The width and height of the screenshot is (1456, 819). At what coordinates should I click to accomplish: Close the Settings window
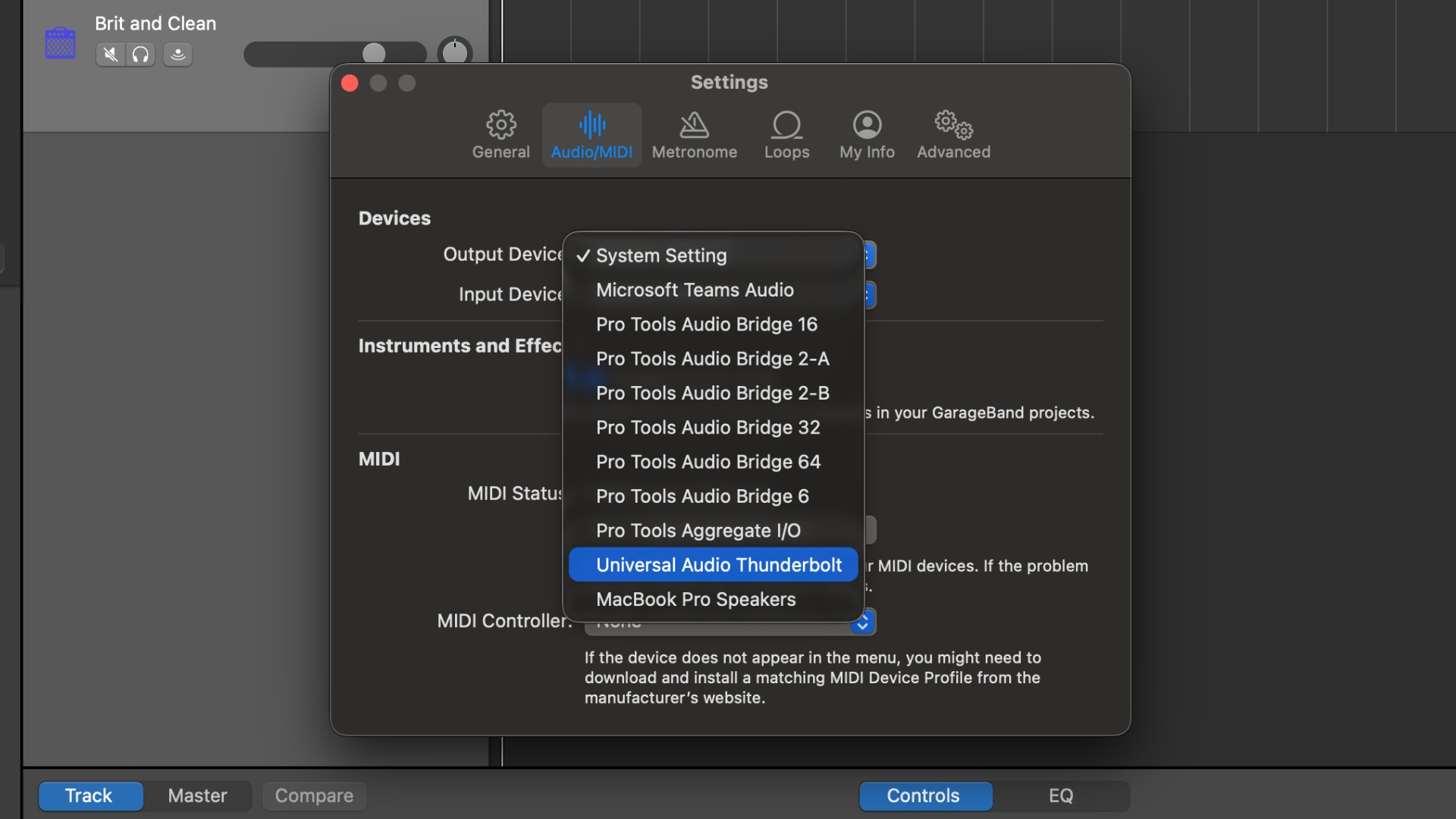350,83
